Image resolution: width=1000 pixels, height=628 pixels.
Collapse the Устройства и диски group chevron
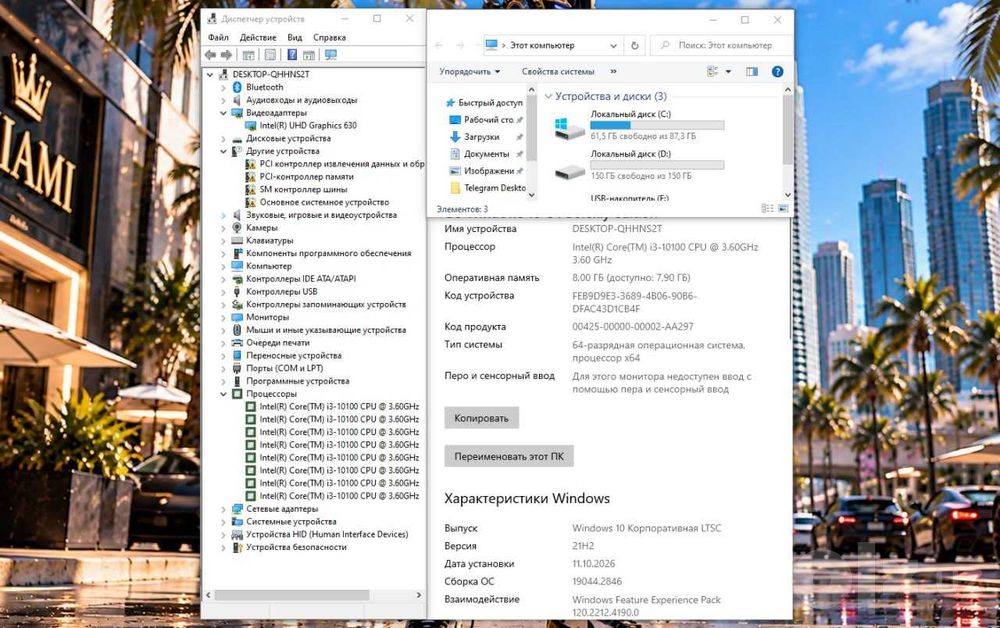pos(548,96)
